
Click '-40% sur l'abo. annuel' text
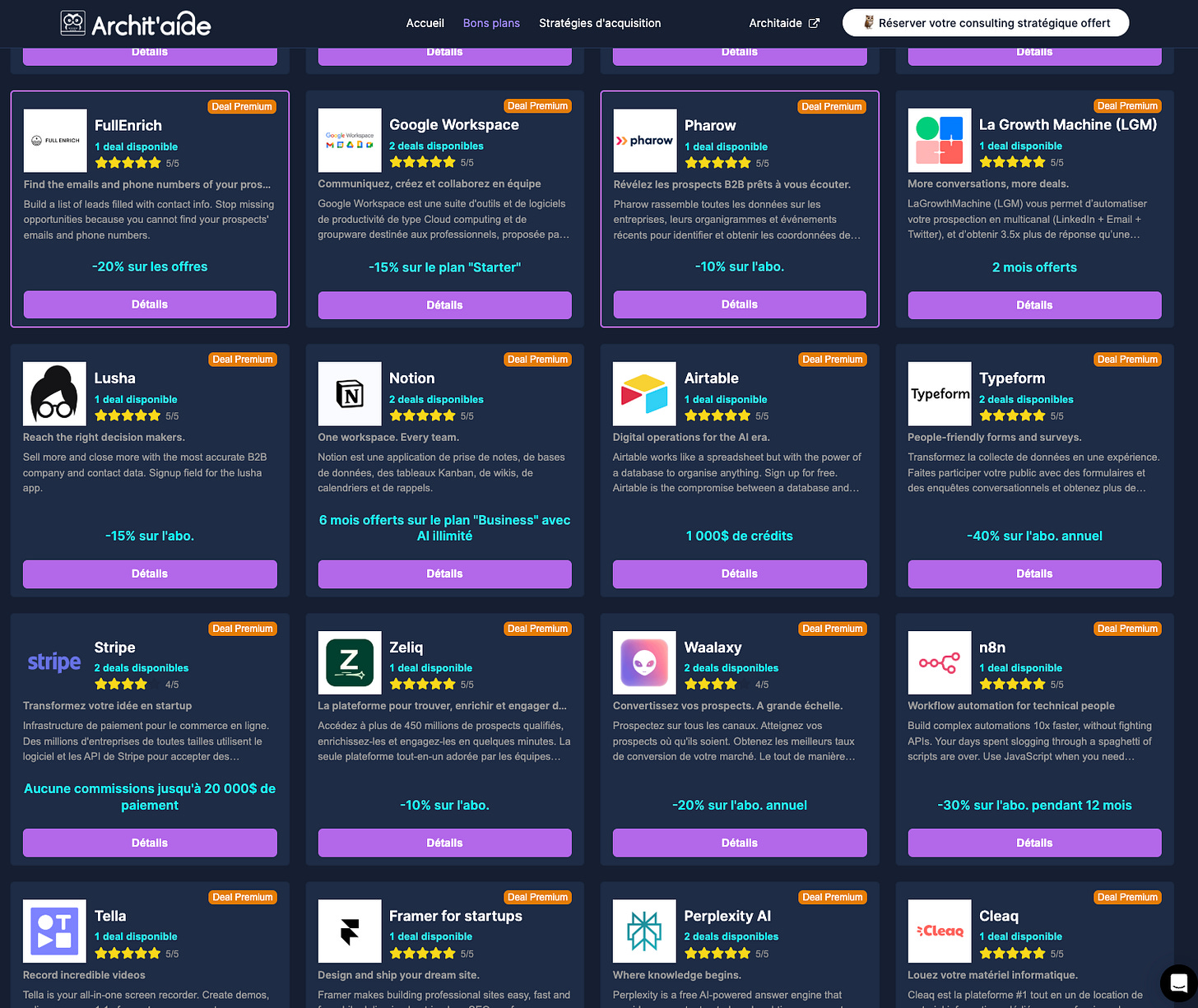coord(1034,536)
